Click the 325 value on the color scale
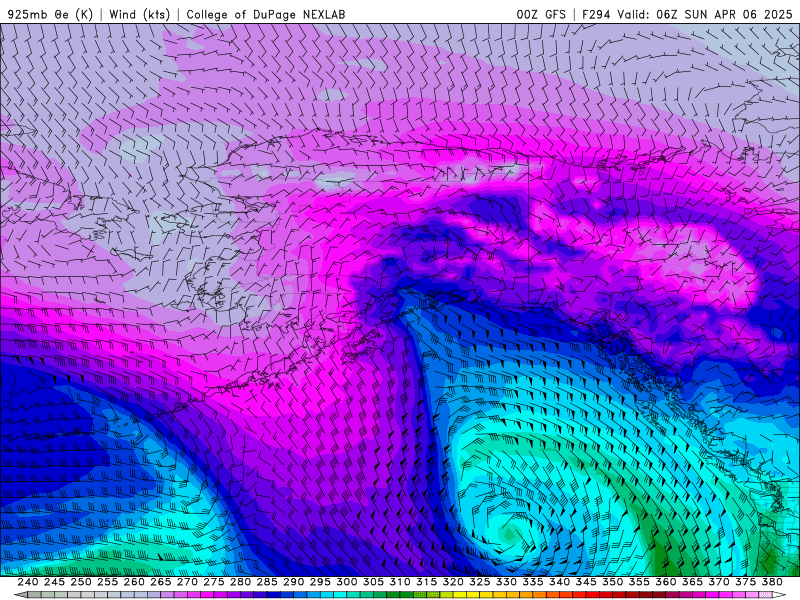 tap(479, 582)
